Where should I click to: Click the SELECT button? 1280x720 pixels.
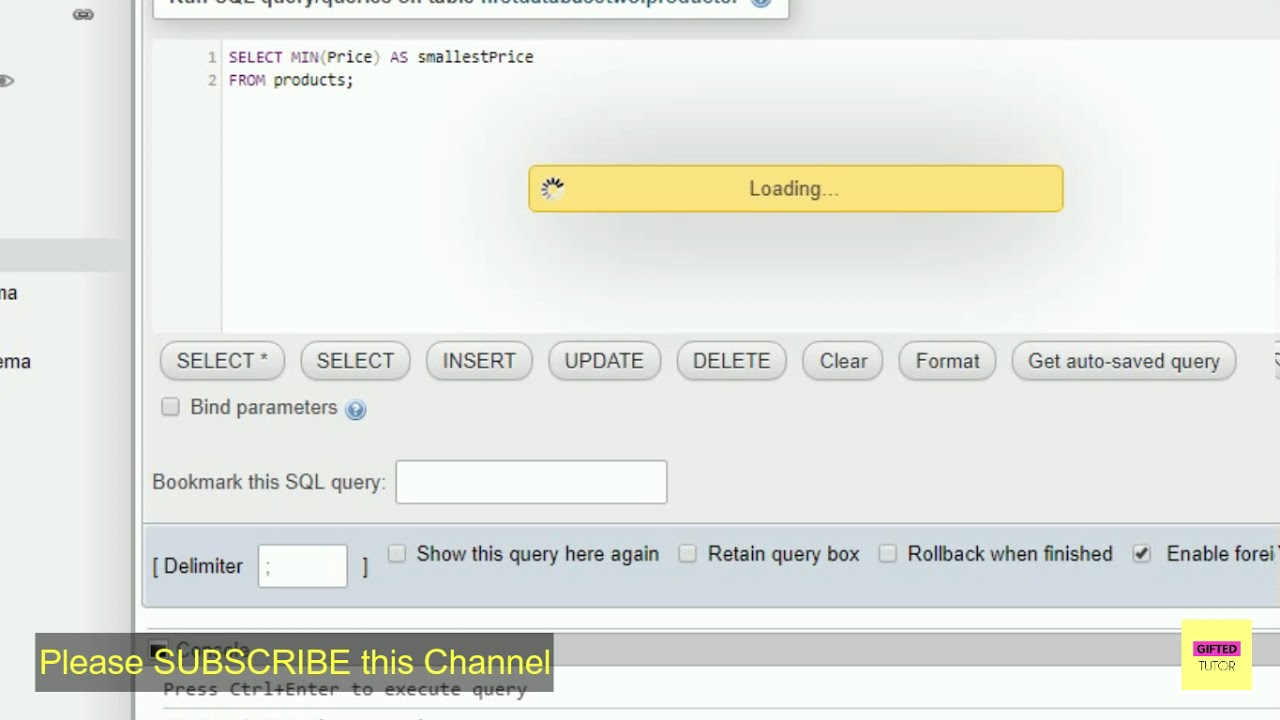click(x=355, y=361)
